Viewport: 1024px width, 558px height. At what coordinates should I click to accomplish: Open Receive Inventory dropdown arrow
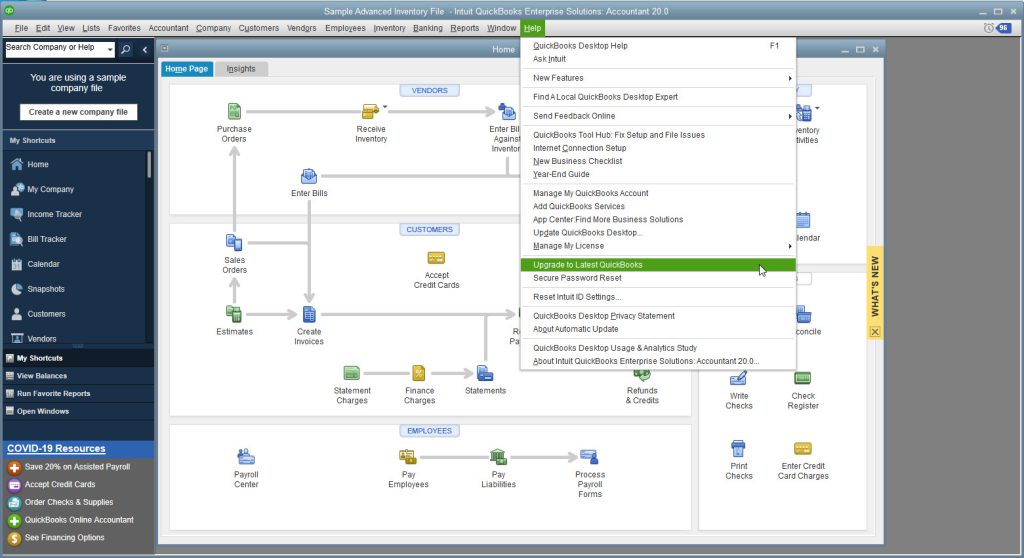pyautogui.click(x=385, y=107)
